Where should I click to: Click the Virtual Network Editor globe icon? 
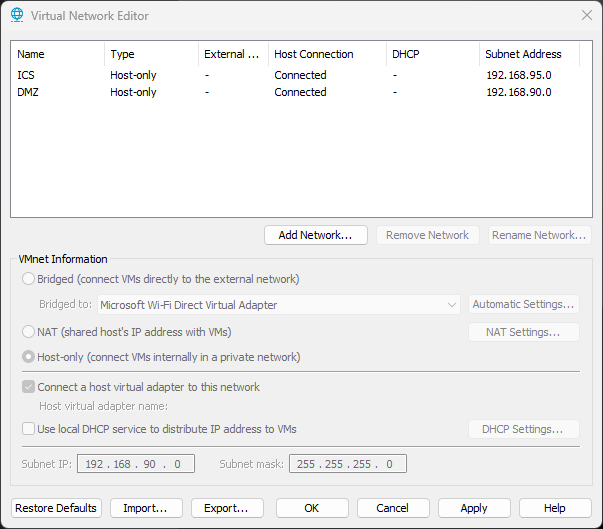click(17, 15)
